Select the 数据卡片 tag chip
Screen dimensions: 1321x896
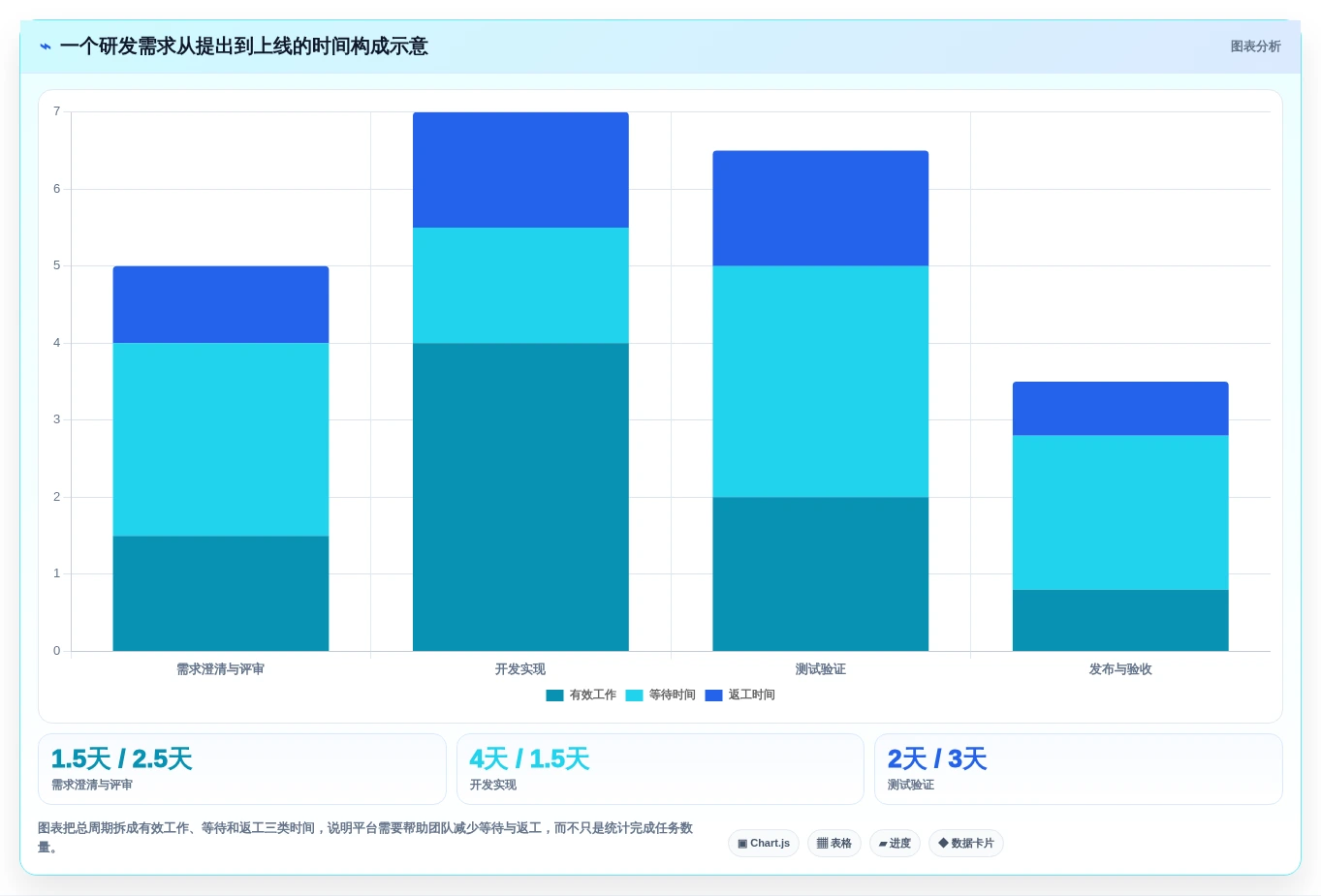[966, 844]
